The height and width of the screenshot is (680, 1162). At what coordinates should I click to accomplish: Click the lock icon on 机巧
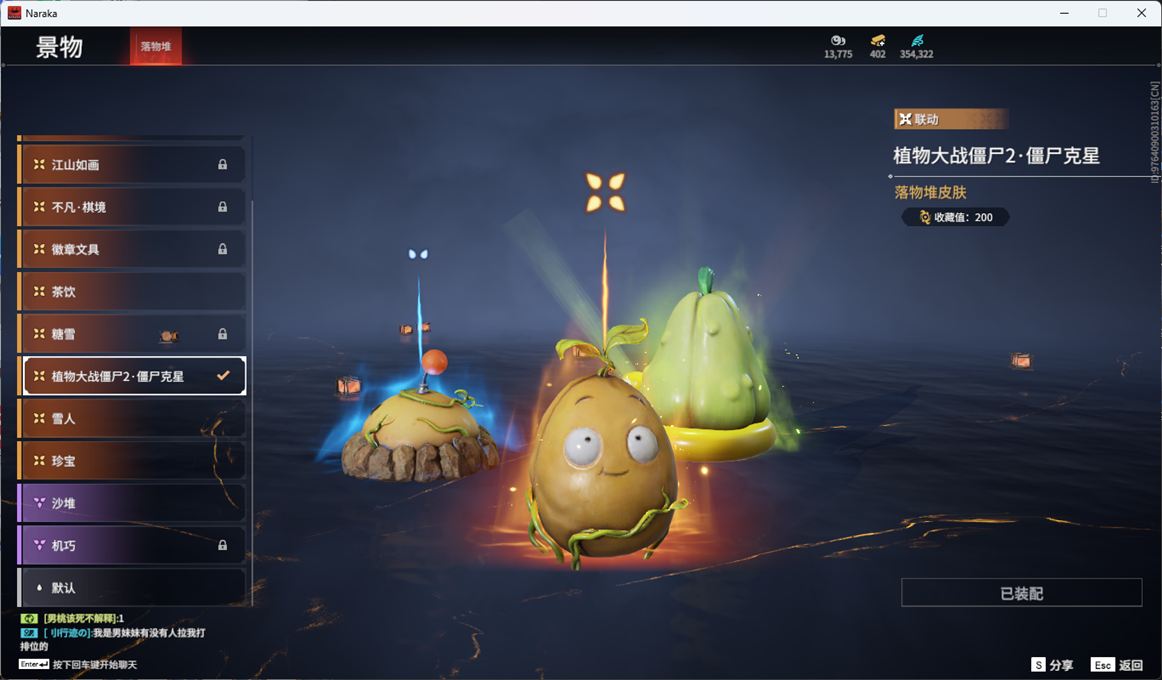222,545
